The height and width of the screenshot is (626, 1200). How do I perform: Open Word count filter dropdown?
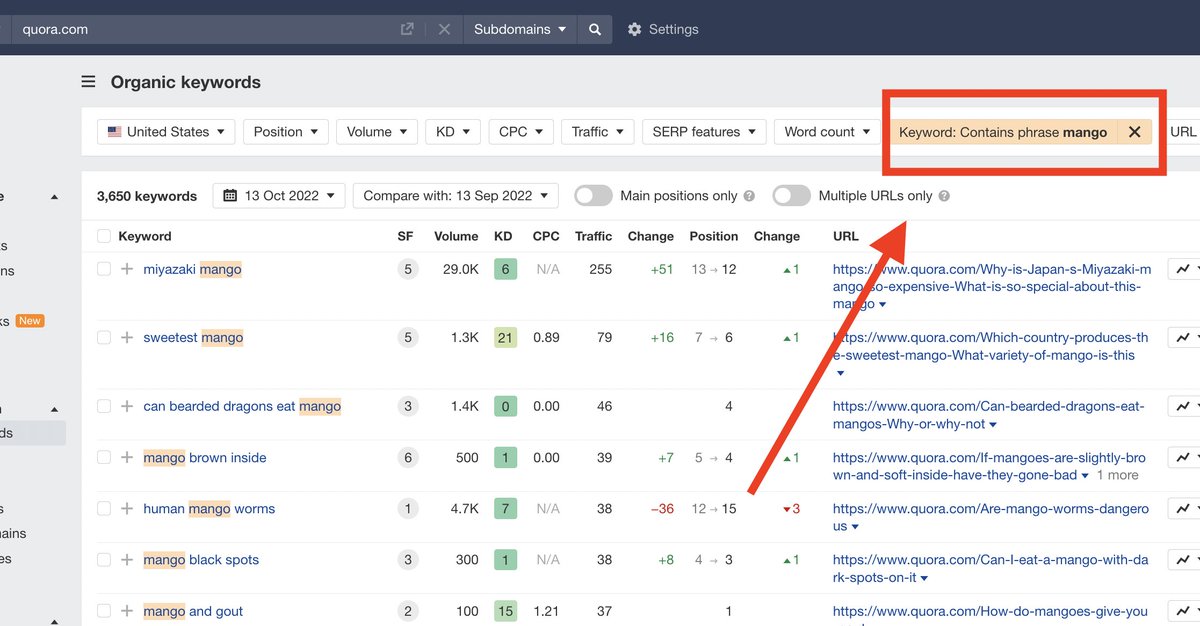coord(827,132)
